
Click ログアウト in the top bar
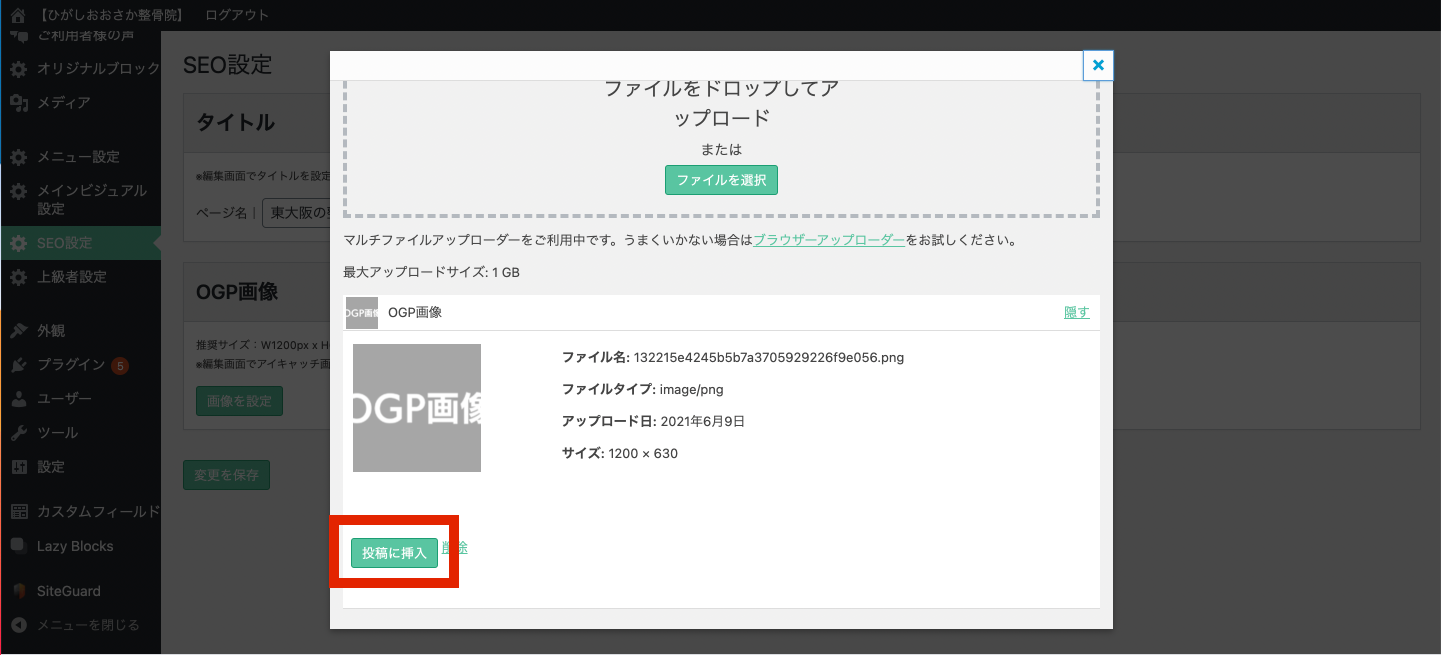pos(236,15)
